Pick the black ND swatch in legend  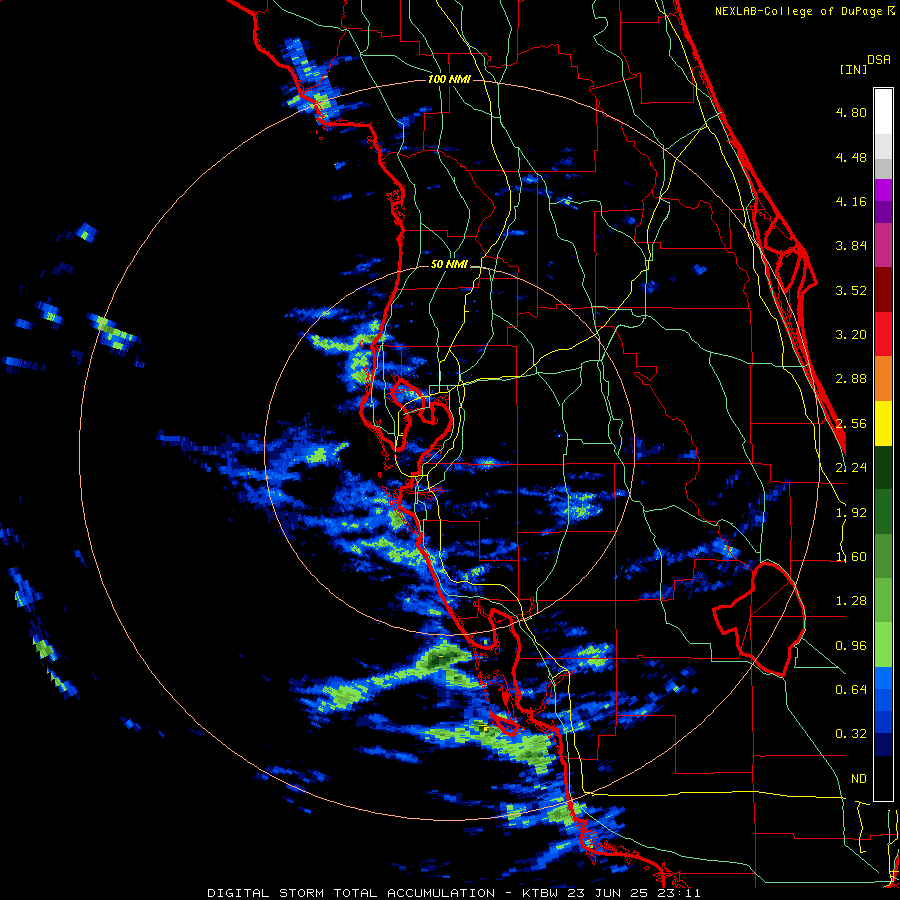pos(883,778)
